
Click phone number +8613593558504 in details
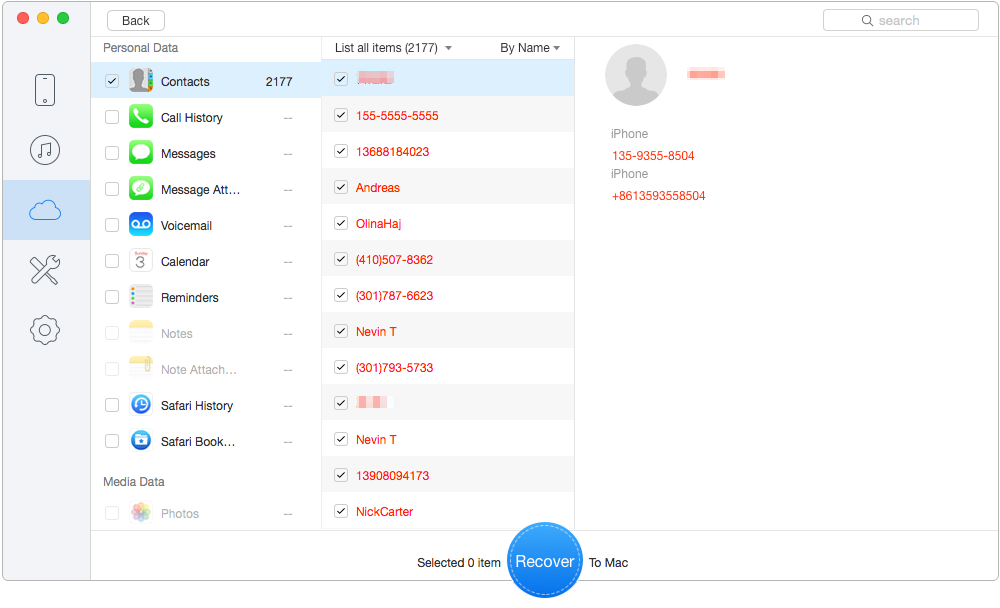point(659,196)
